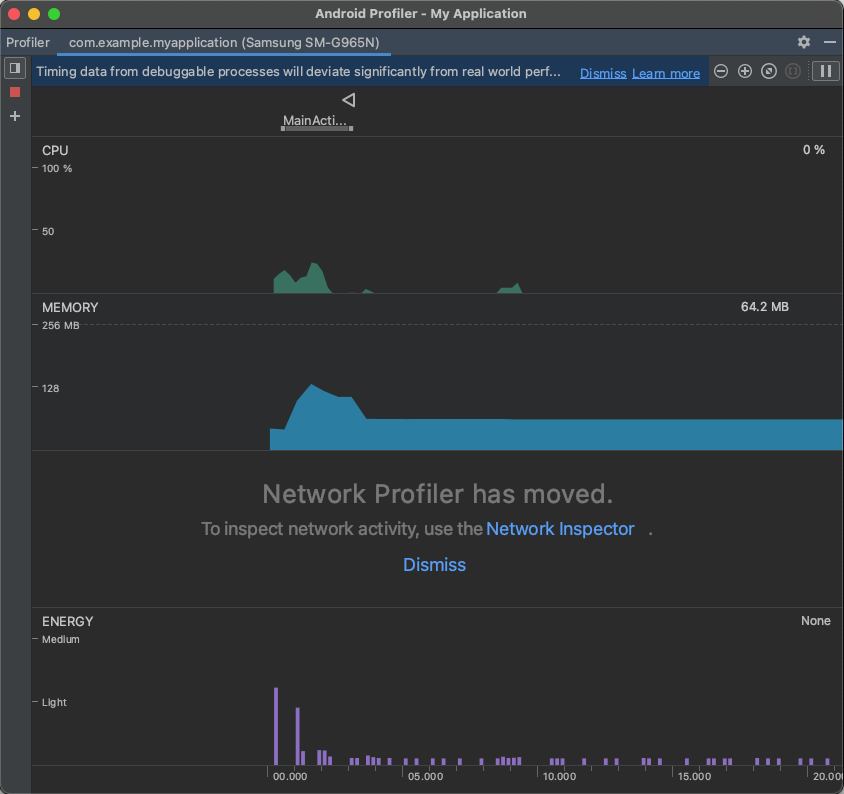Click the 0 % CPU value
Image resolution: width=844 pixels, height=794 pixels.
(x=813, y=150)
